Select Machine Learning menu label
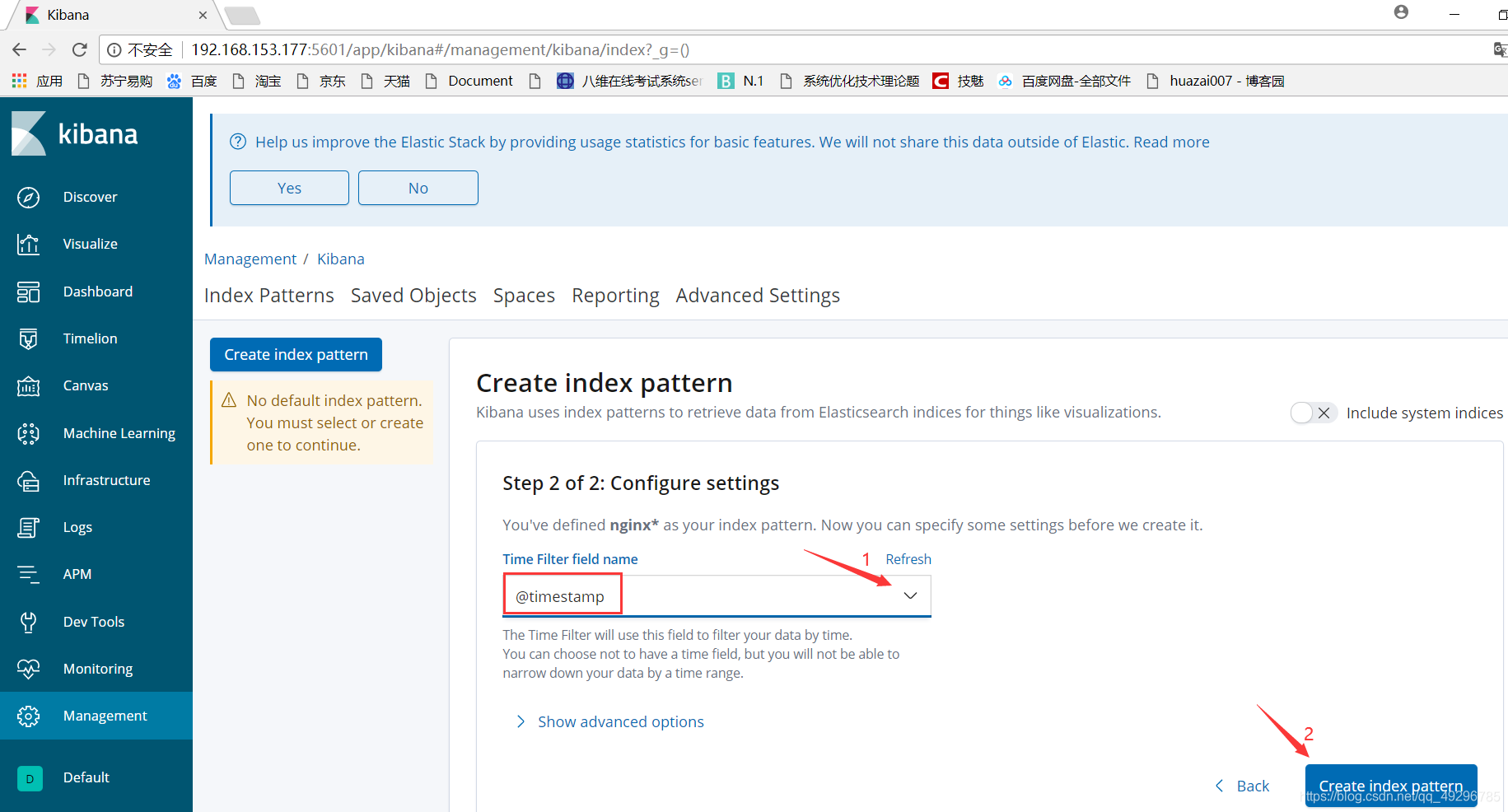1508x812 pixels. [119, 434]
